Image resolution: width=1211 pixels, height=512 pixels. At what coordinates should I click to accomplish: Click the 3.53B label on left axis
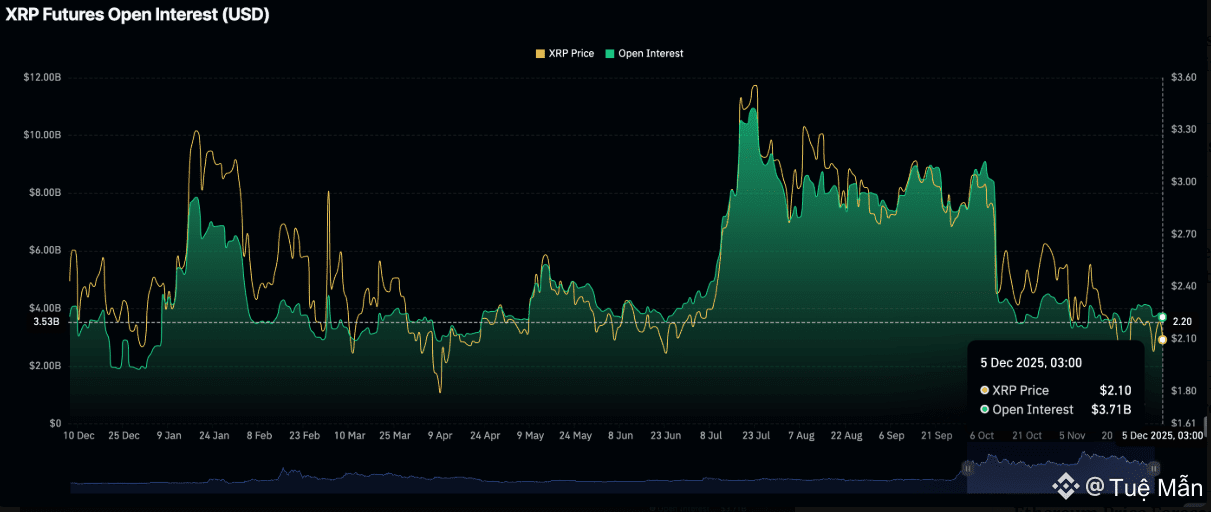click(x=46, y=322)
